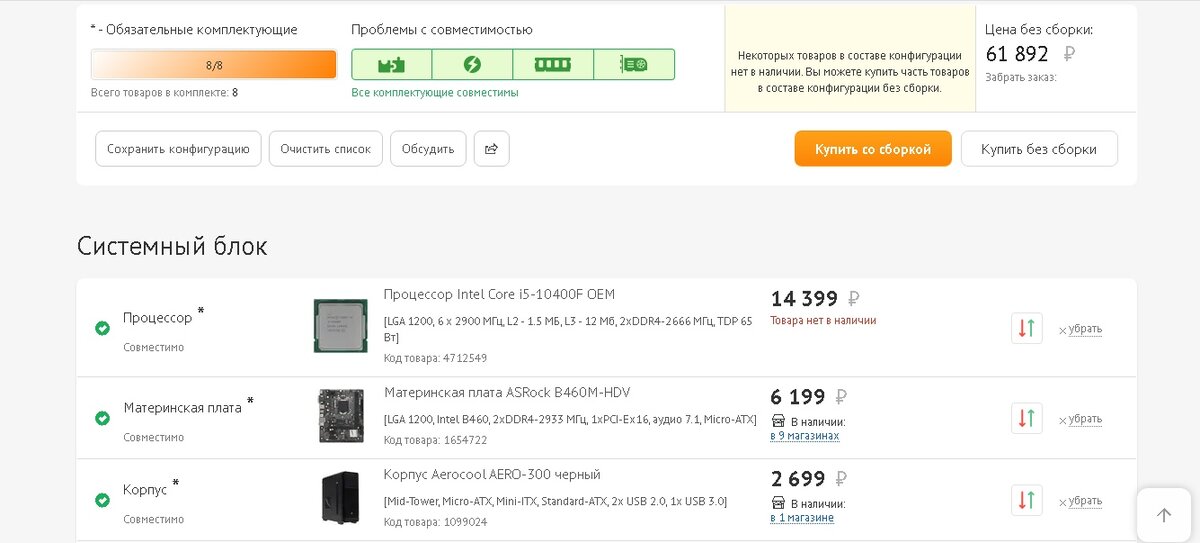Click the swap arrows icon for Корпус
This screenshot has width=1200, height=543.
[x=1026, y=500]
